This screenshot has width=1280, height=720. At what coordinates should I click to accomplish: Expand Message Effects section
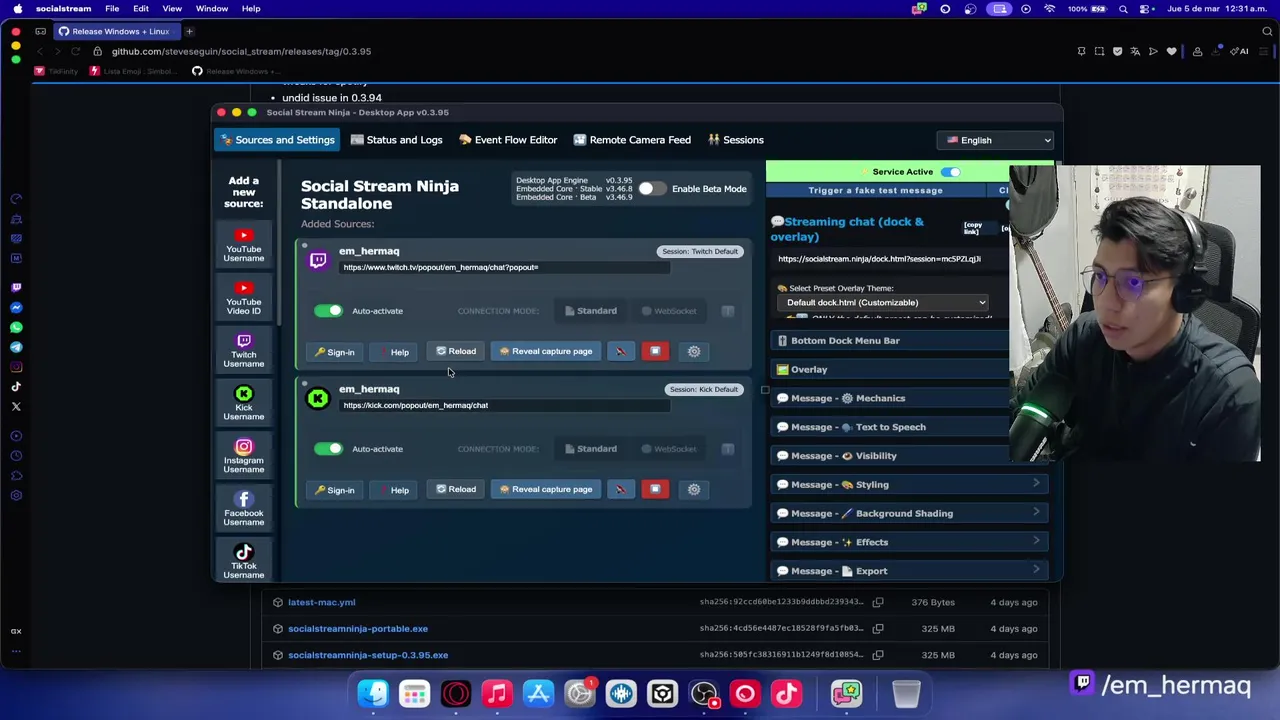pos(910,542)
